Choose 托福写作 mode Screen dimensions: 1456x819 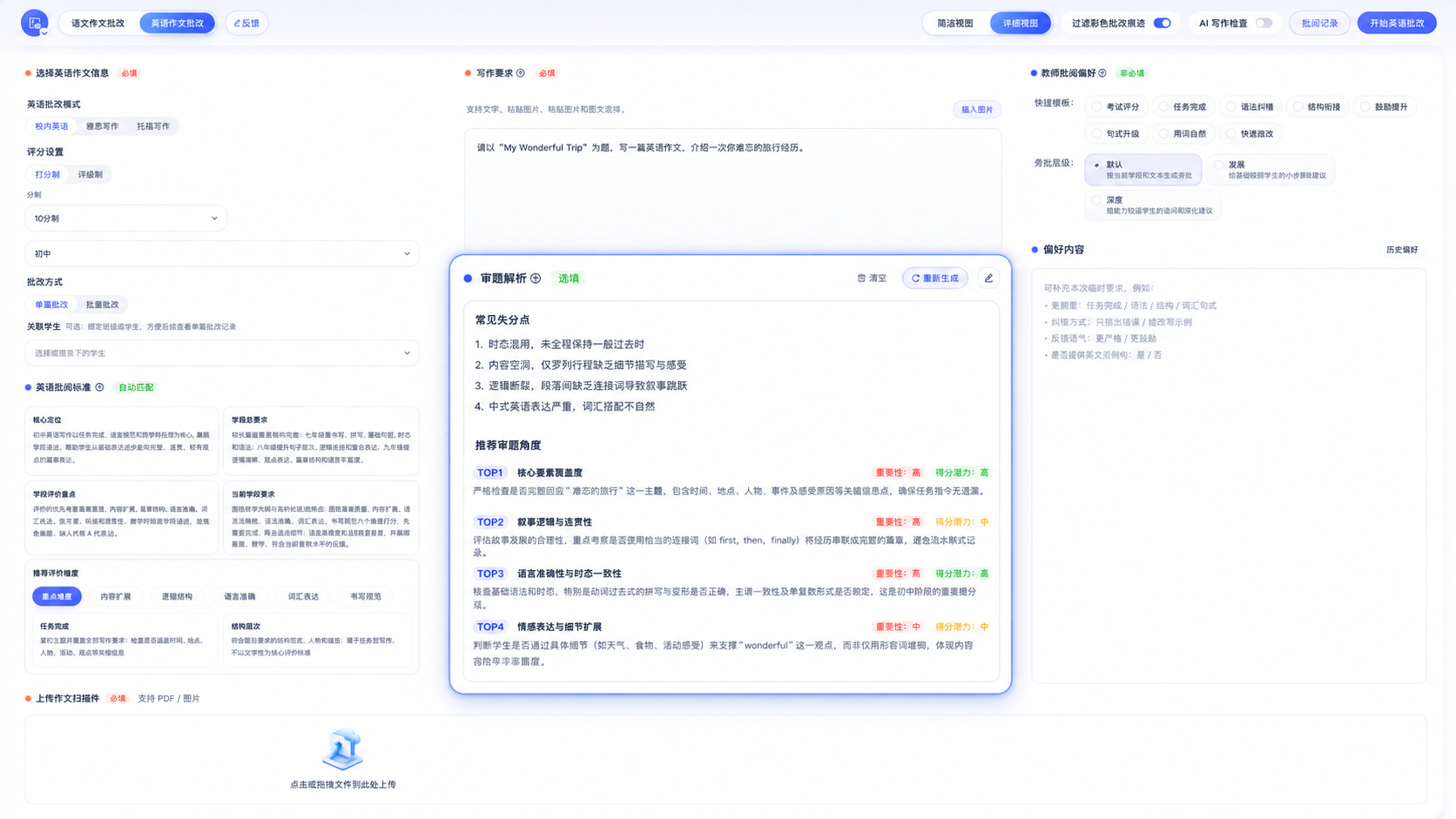click(153, 126)
